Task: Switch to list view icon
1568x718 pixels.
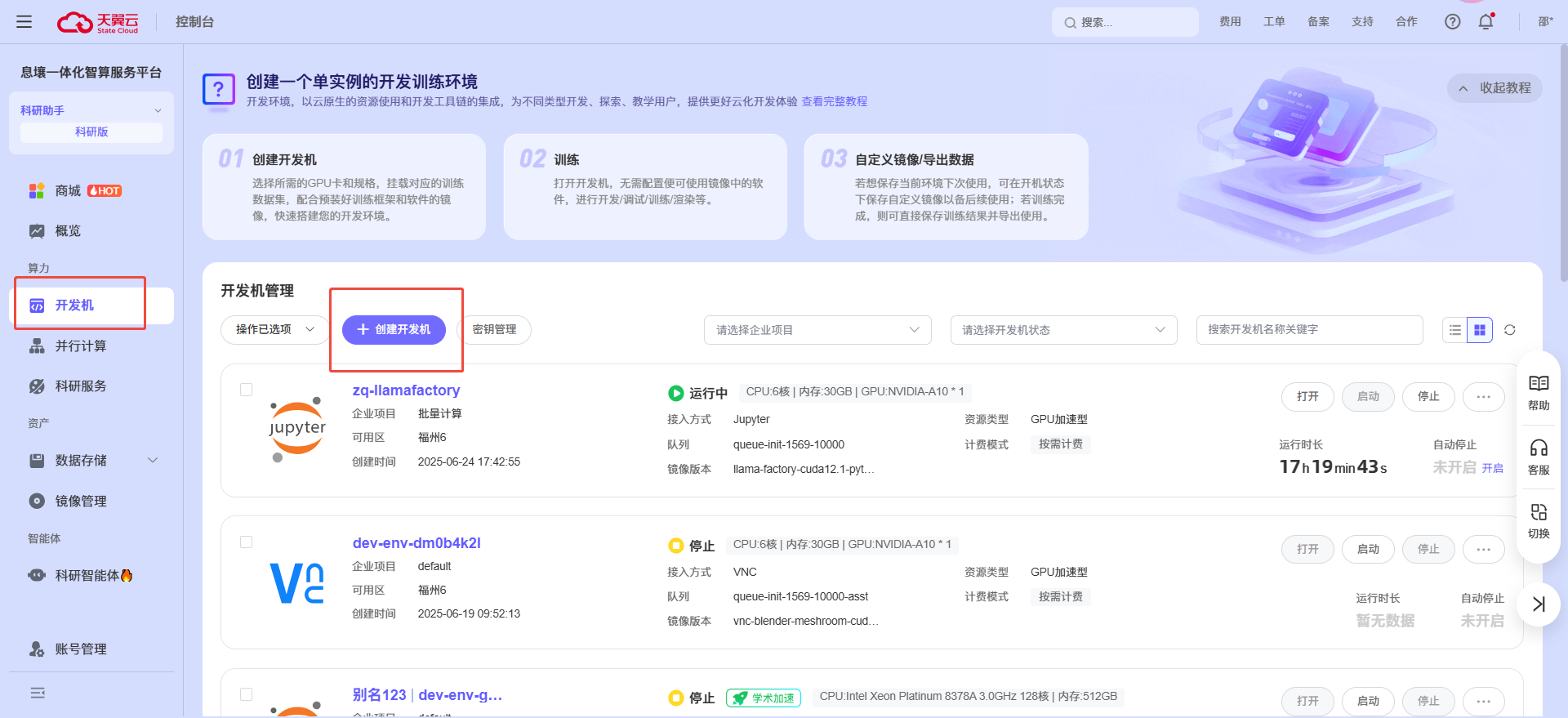Action: [x=1455, y=330]
